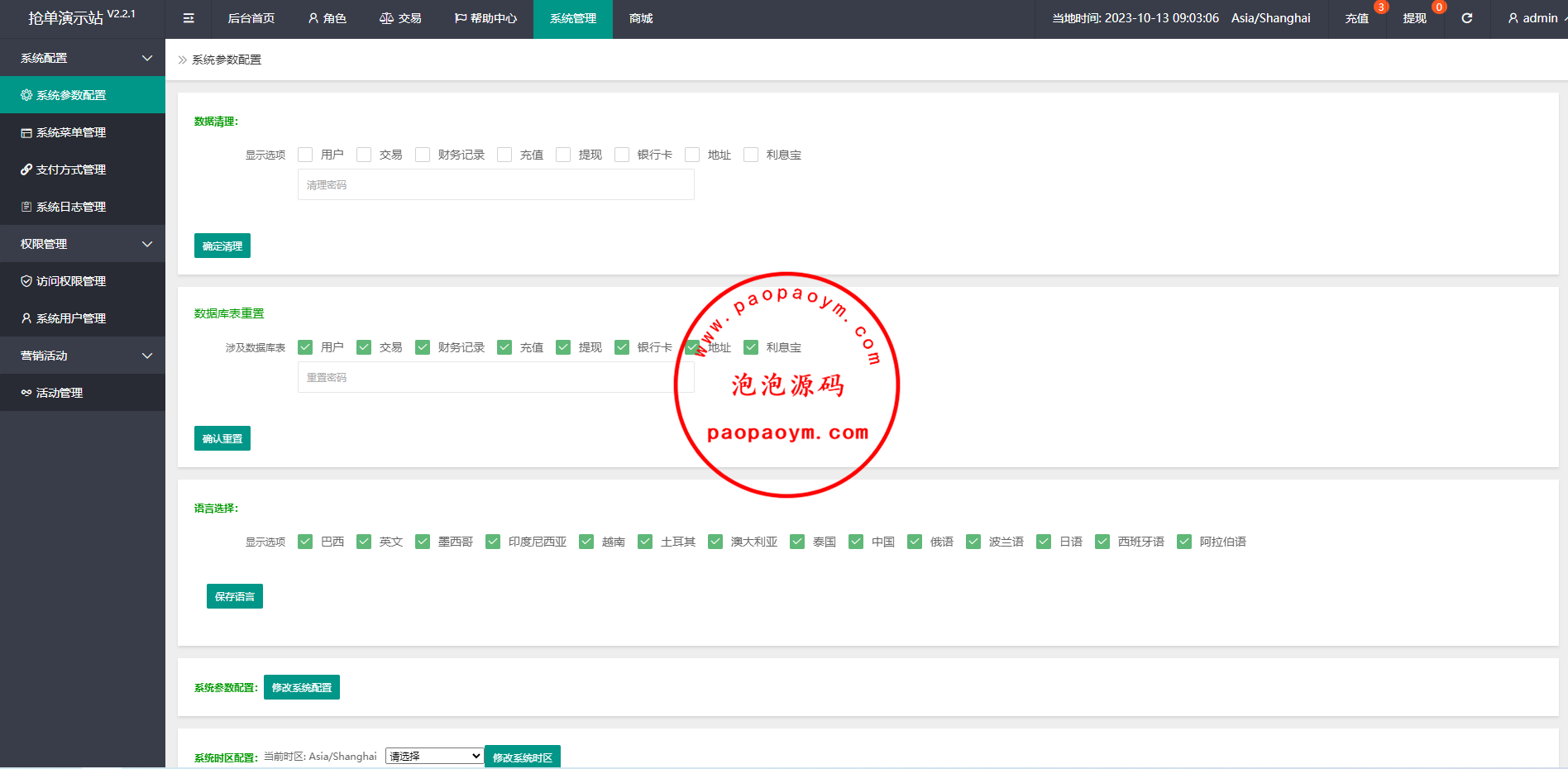Viewport: 1568px width, 769px height.
Task: Click the hamburger menu collapse icon
Action: coord(189,18)
